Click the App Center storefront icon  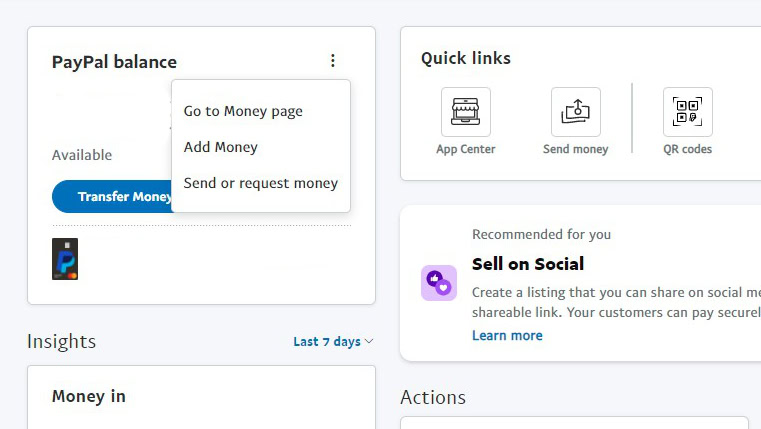[x=466, y=112]
